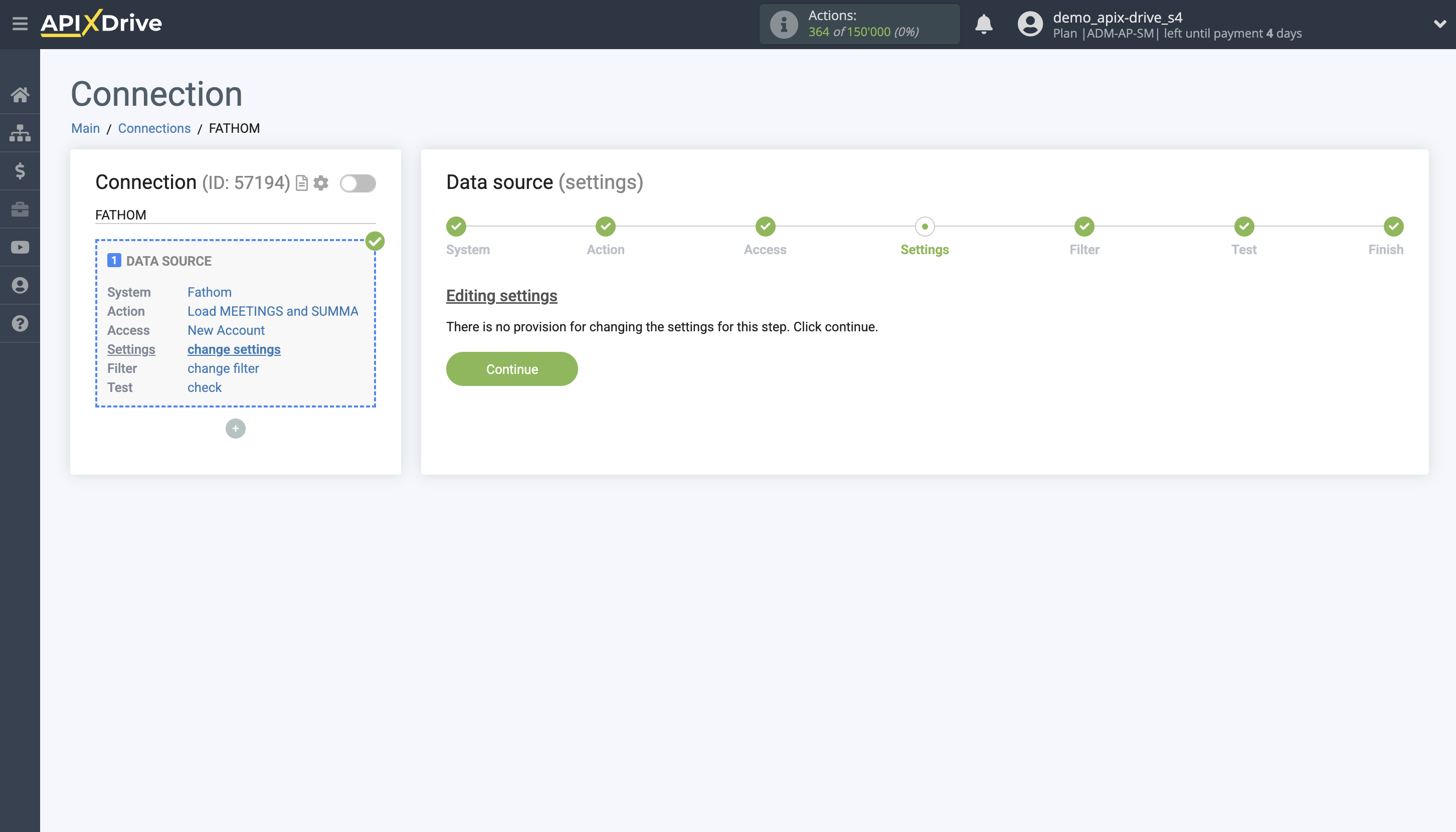This screenshot has width=1456, height=832.
Task: Add a new step with the plus button
Action: [235, 428]
